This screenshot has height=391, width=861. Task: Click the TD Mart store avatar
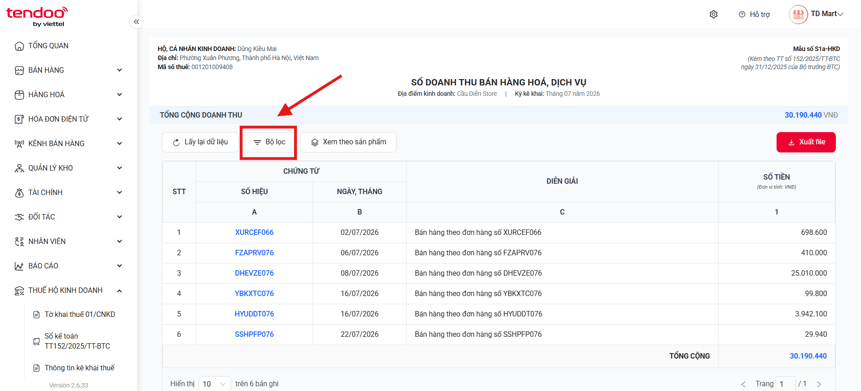coord(798,14)
